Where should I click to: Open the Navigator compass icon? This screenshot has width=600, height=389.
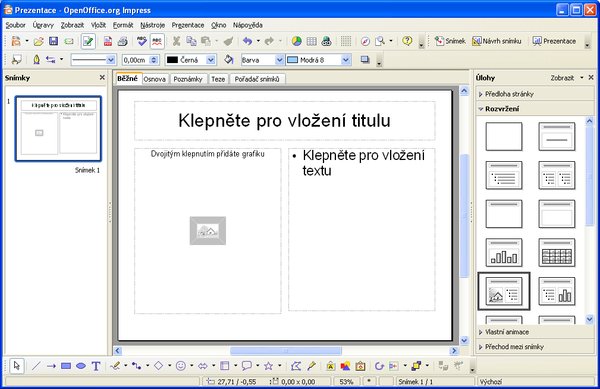point(365,41)
